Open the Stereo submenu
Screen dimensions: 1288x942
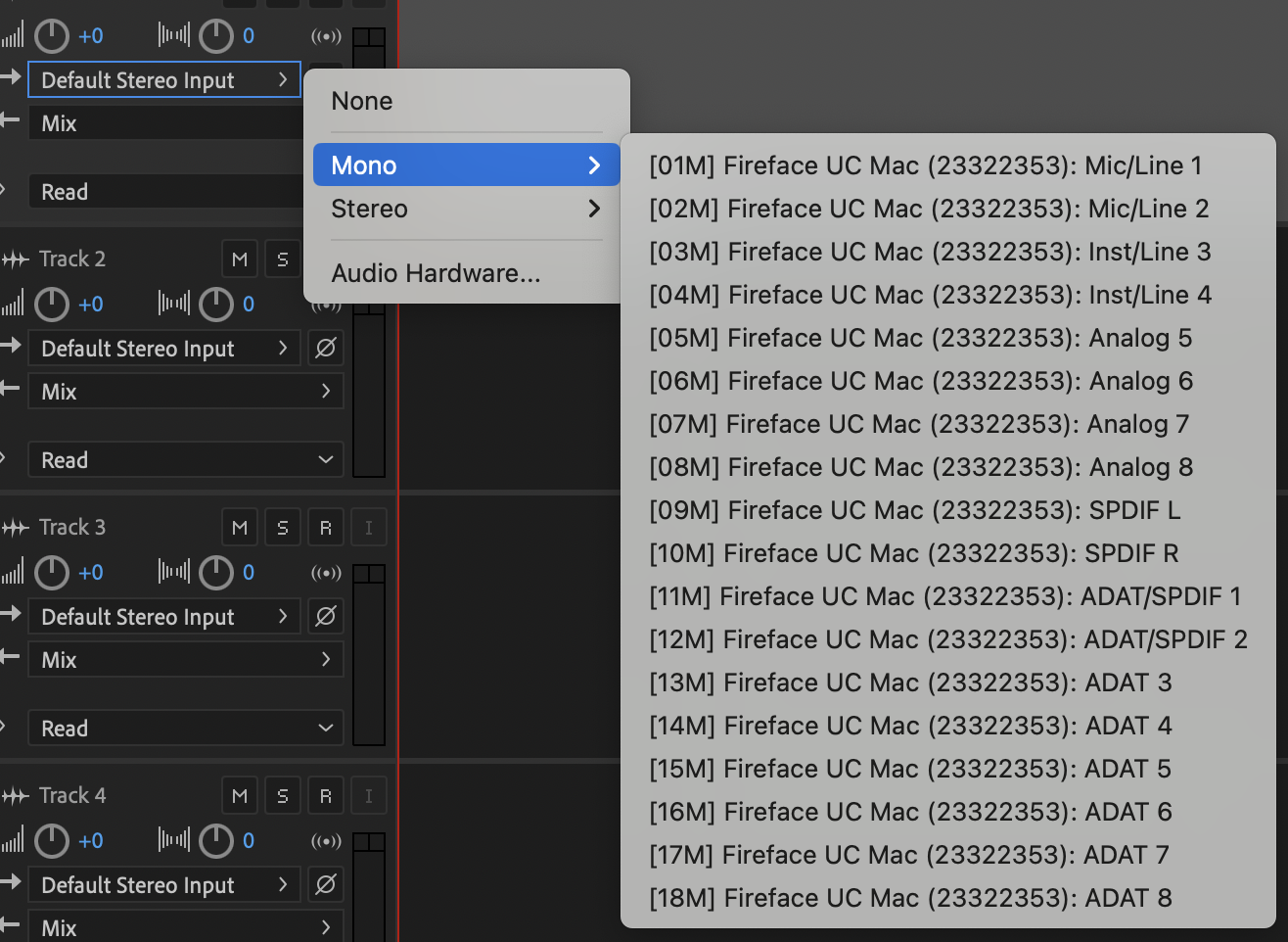point(466,209)
